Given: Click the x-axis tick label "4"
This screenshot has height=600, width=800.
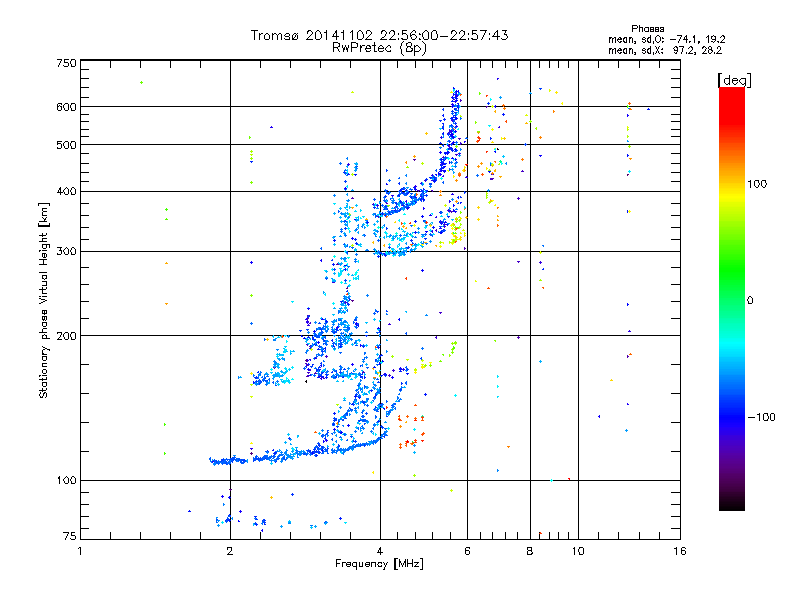Looking at the screenshot, I should (x=380, y=551).
